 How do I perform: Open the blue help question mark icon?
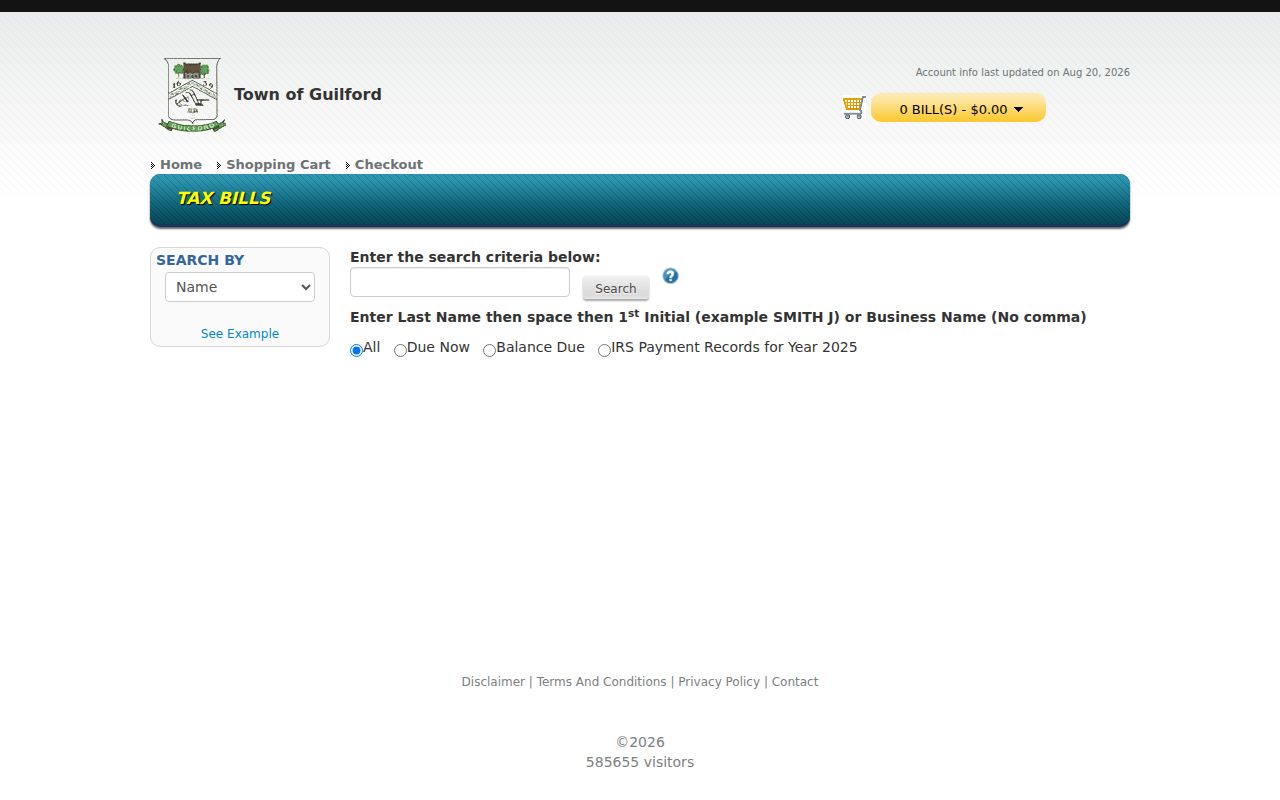point(670,276)
